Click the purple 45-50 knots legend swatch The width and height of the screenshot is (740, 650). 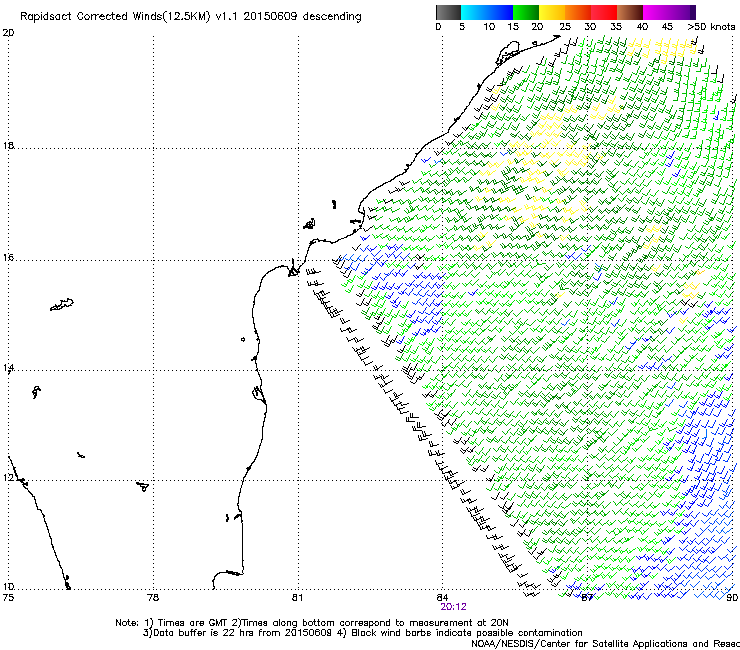pyautogui.click(x=682, y=12)
